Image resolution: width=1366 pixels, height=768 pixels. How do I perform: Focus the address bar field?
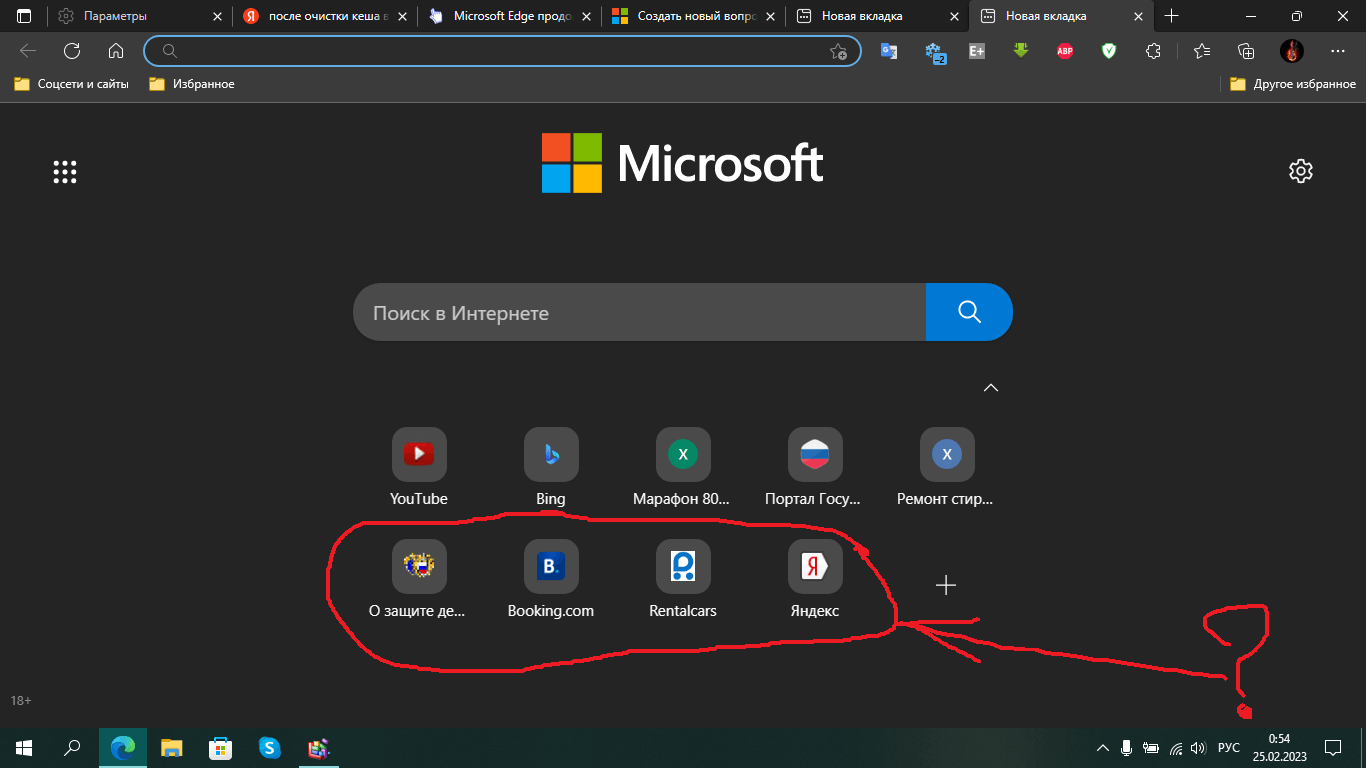(x=501, y=51)
